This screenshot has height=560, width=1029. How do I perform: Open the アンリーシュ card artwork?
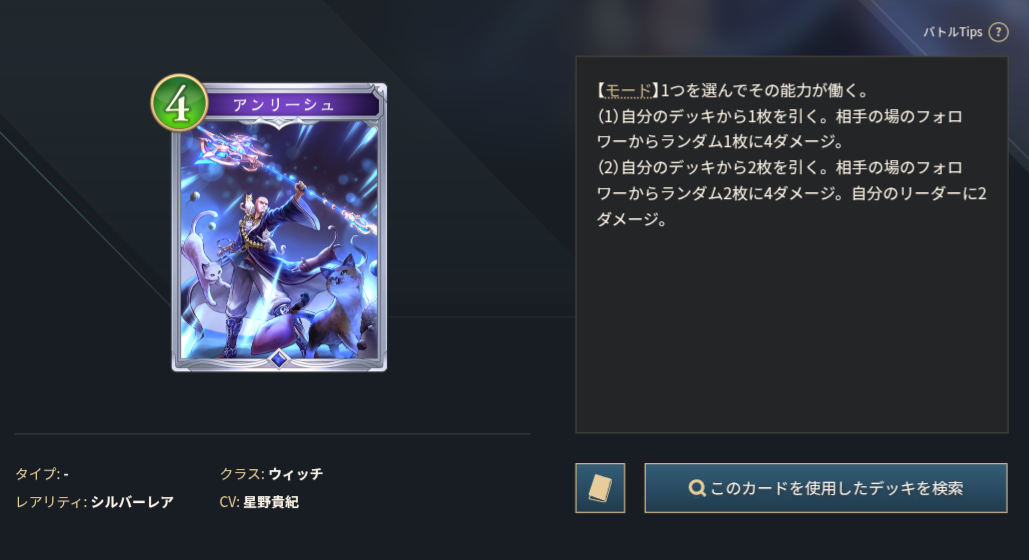point(279,240)
